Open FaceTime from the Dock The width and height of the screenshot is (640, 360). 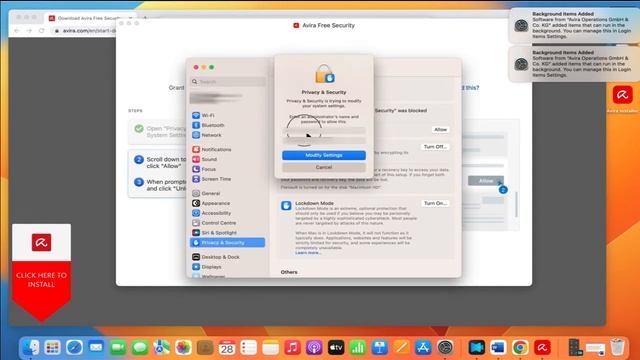(x=118, y=347)
